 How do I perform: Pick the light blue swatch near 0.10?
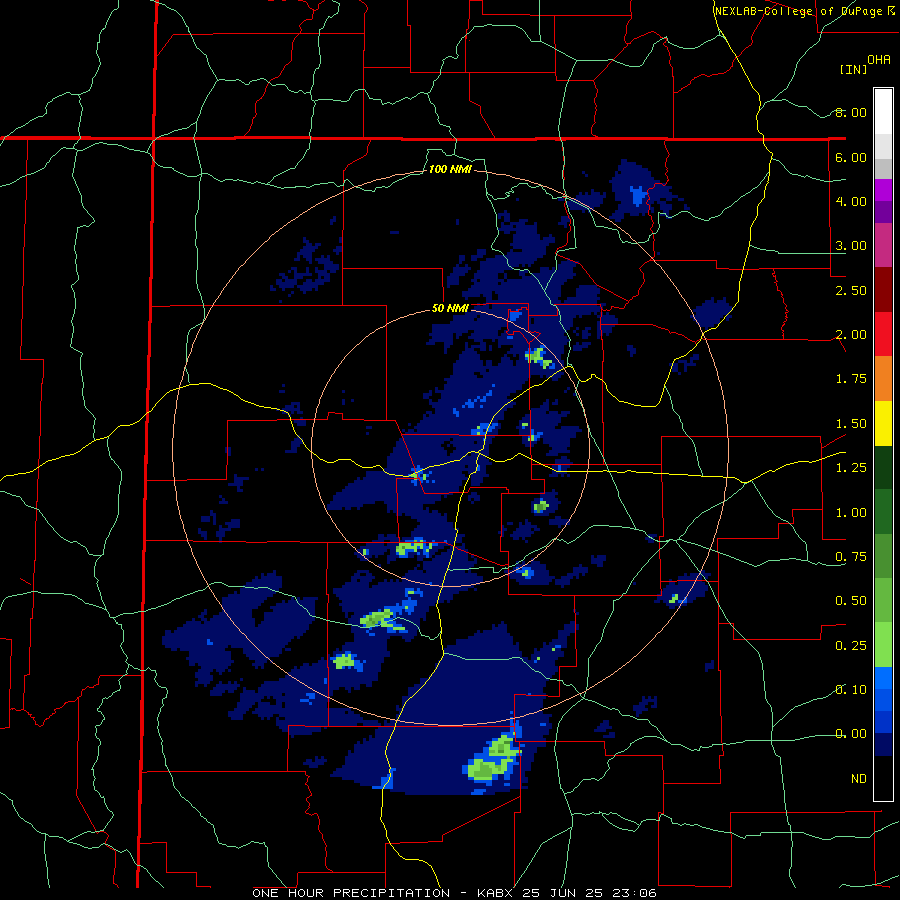click(x=883, y=678)
